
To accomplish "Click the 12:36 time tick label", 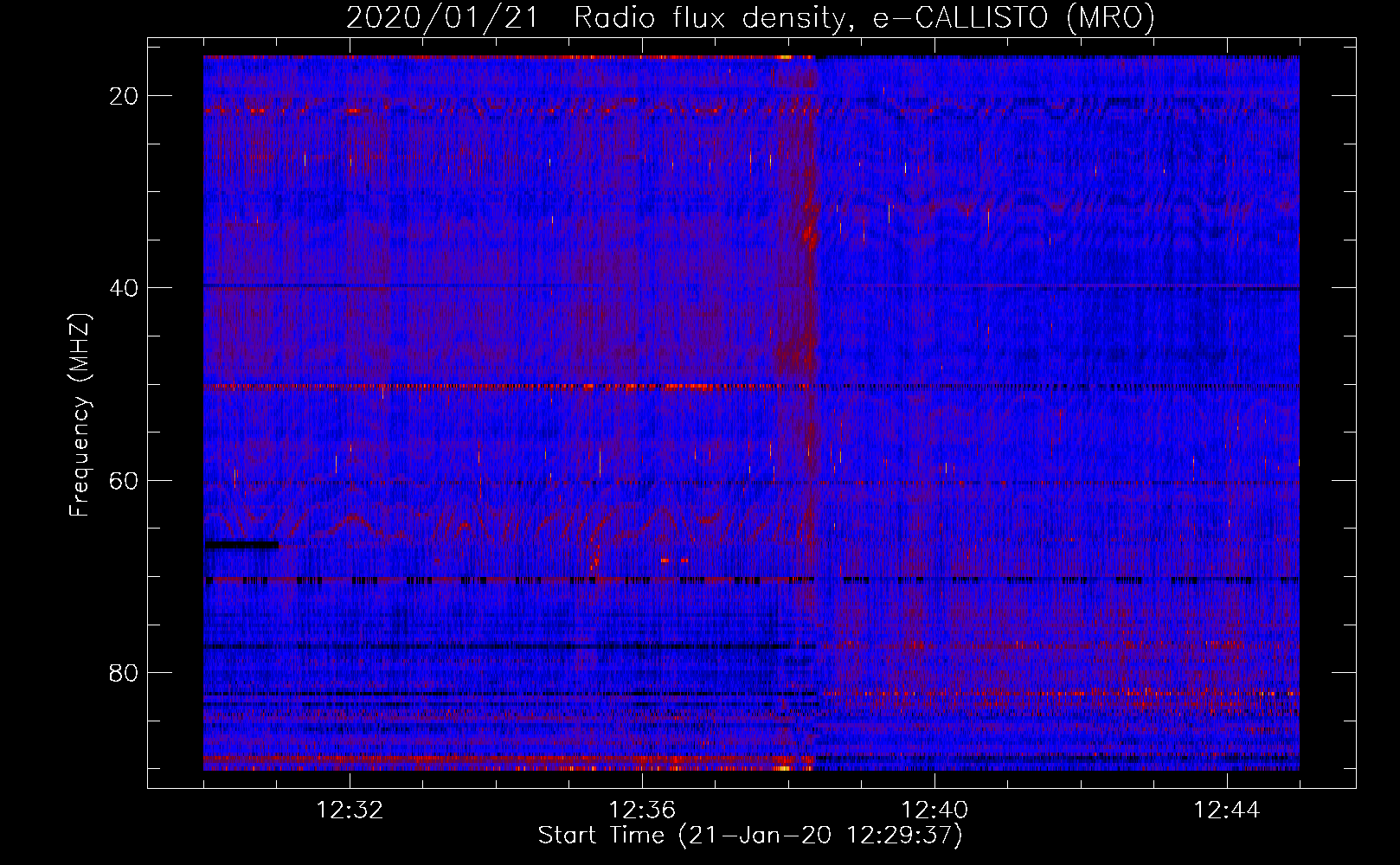I will click(x=642, y=811).
